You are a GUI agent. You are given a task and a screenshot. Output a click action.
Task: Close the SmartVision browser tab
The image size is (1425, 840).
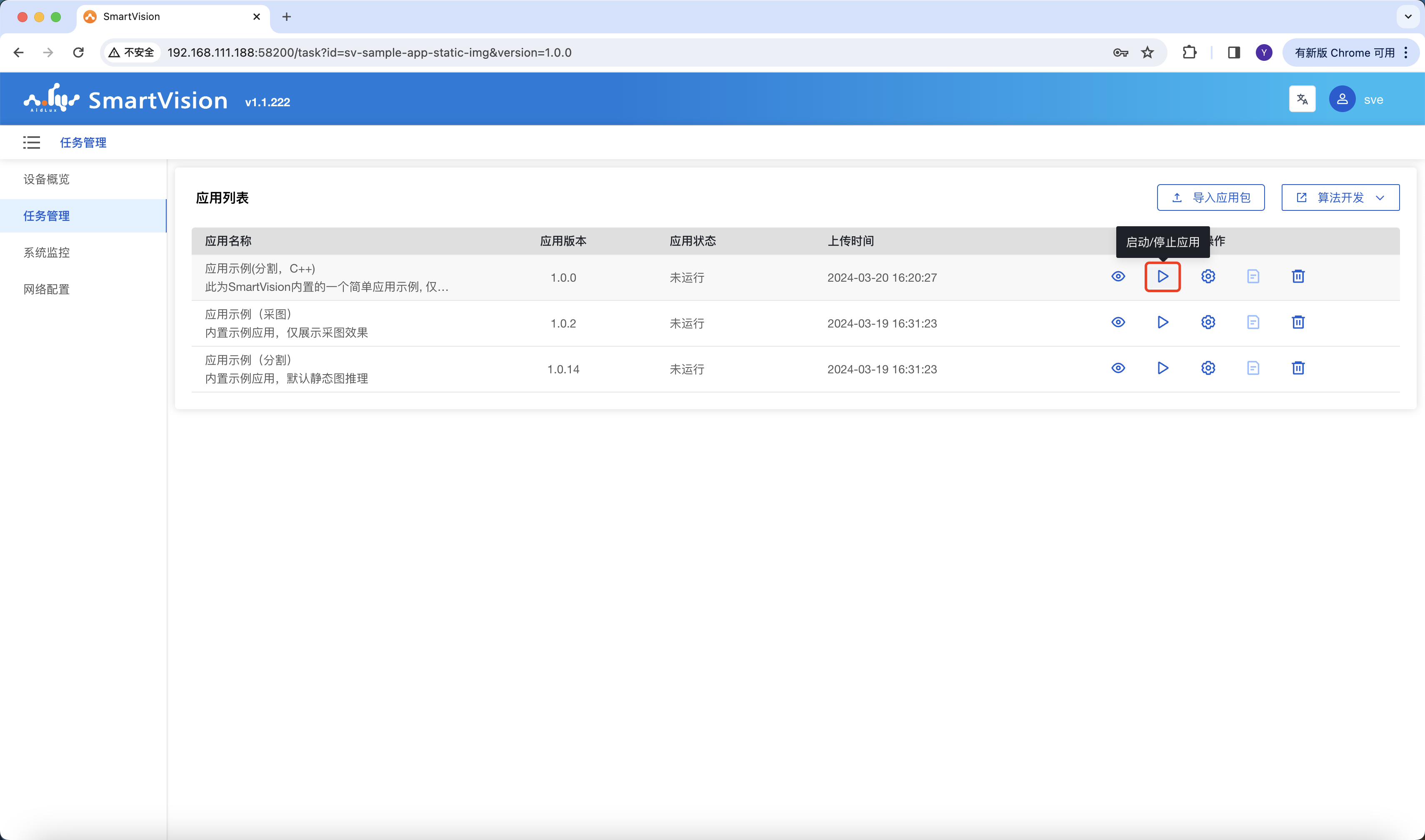[256, 17]
